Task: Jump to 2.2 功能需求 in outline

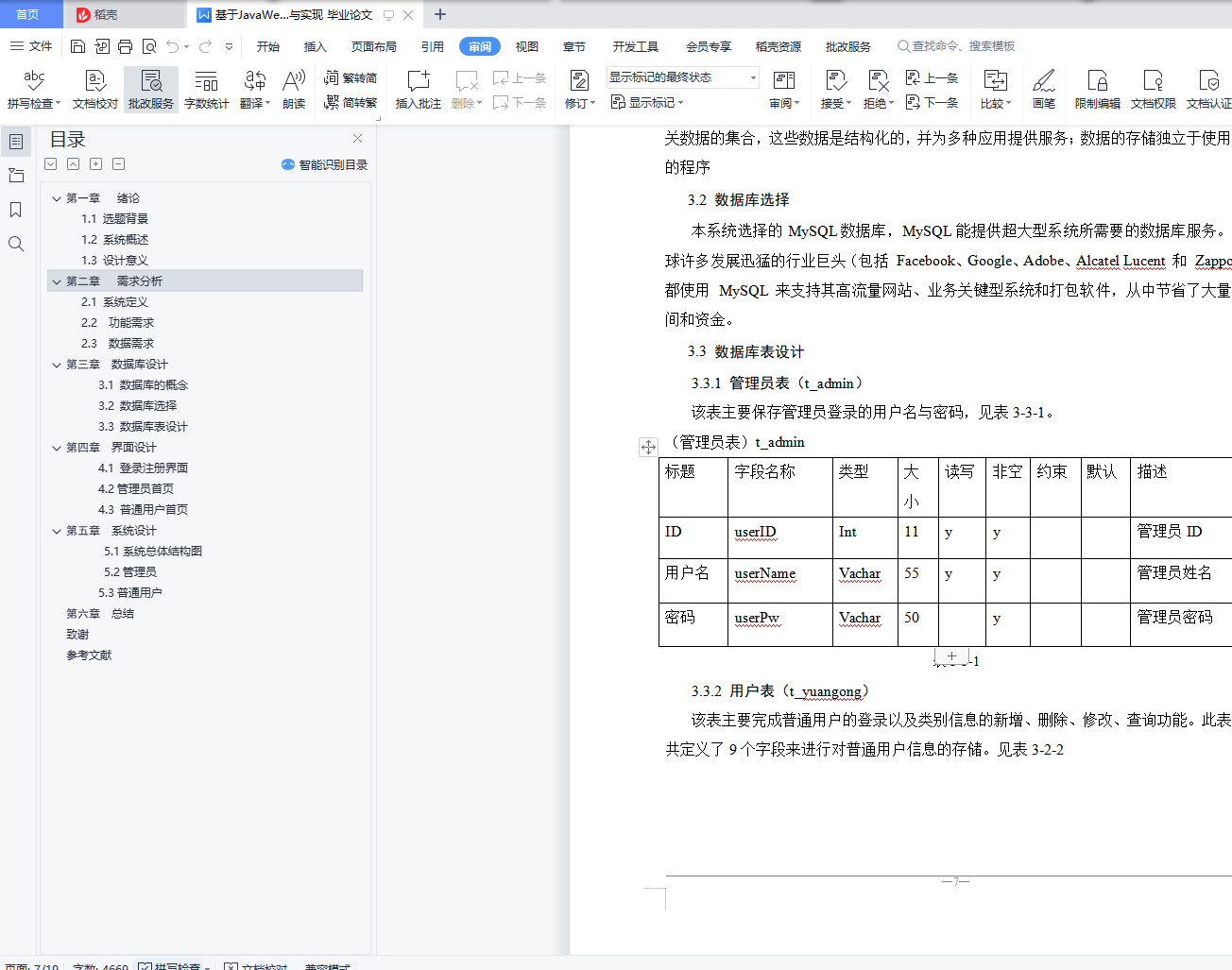Action: point(117,323)
